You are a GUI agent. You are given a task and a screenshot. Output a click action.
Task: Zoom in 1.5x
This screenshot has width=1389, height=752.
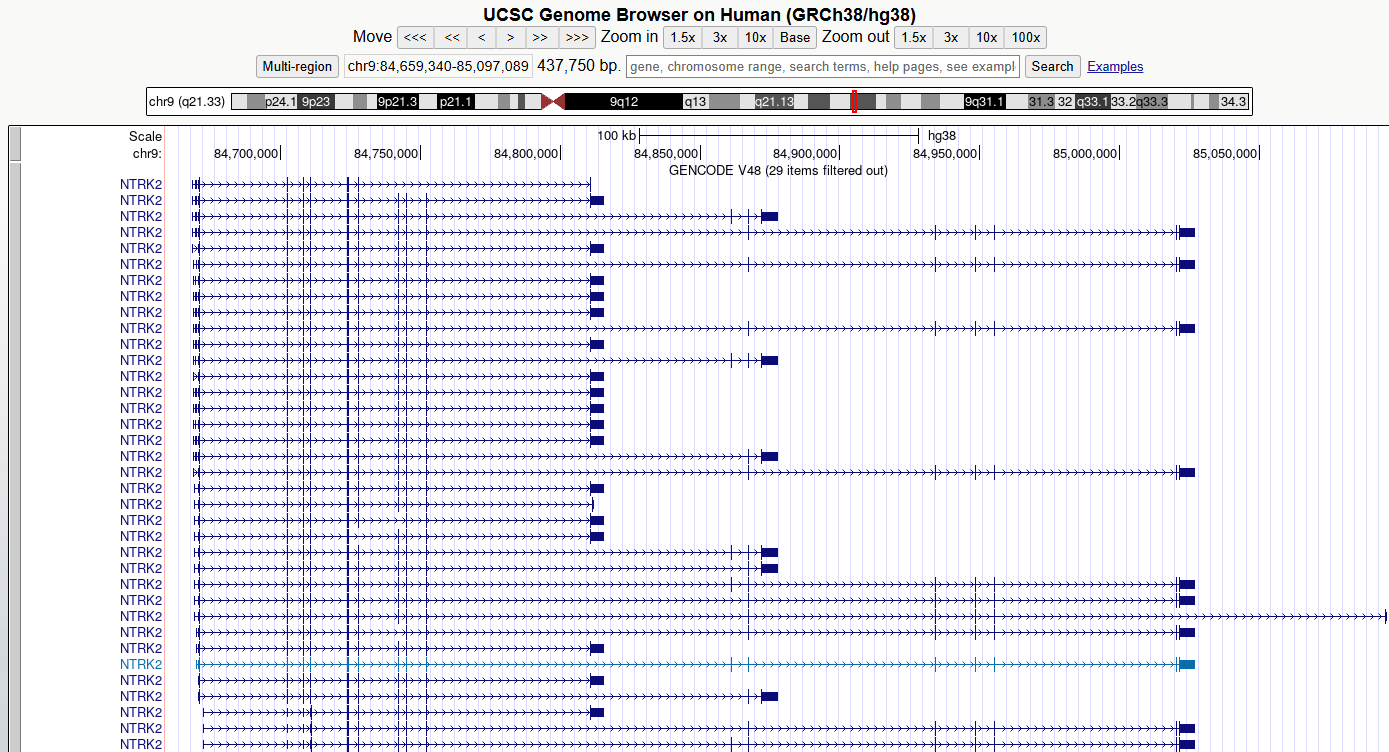(682, 38)
